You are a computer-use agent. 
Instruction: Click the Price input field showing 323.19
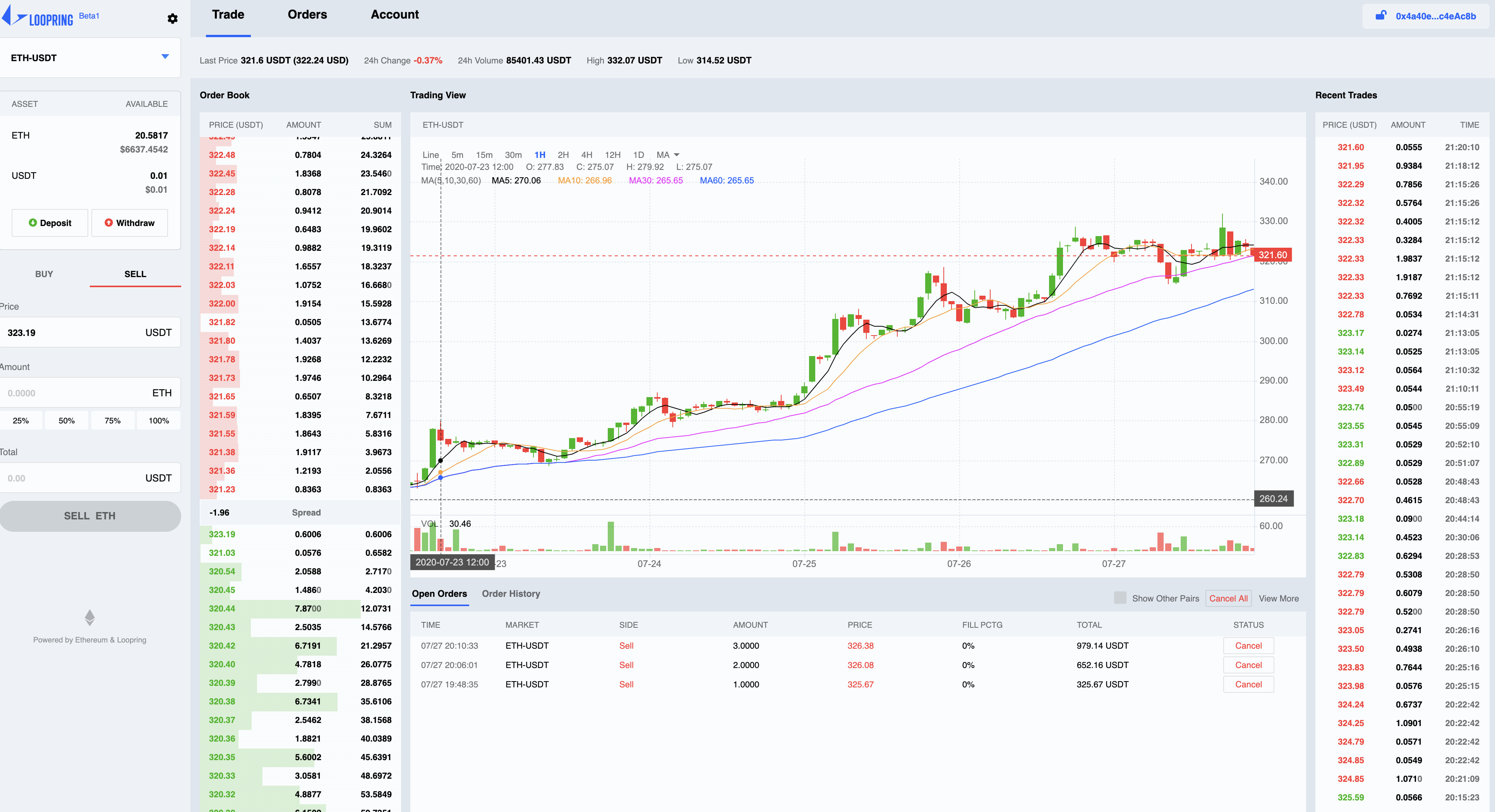coord(90,332)
